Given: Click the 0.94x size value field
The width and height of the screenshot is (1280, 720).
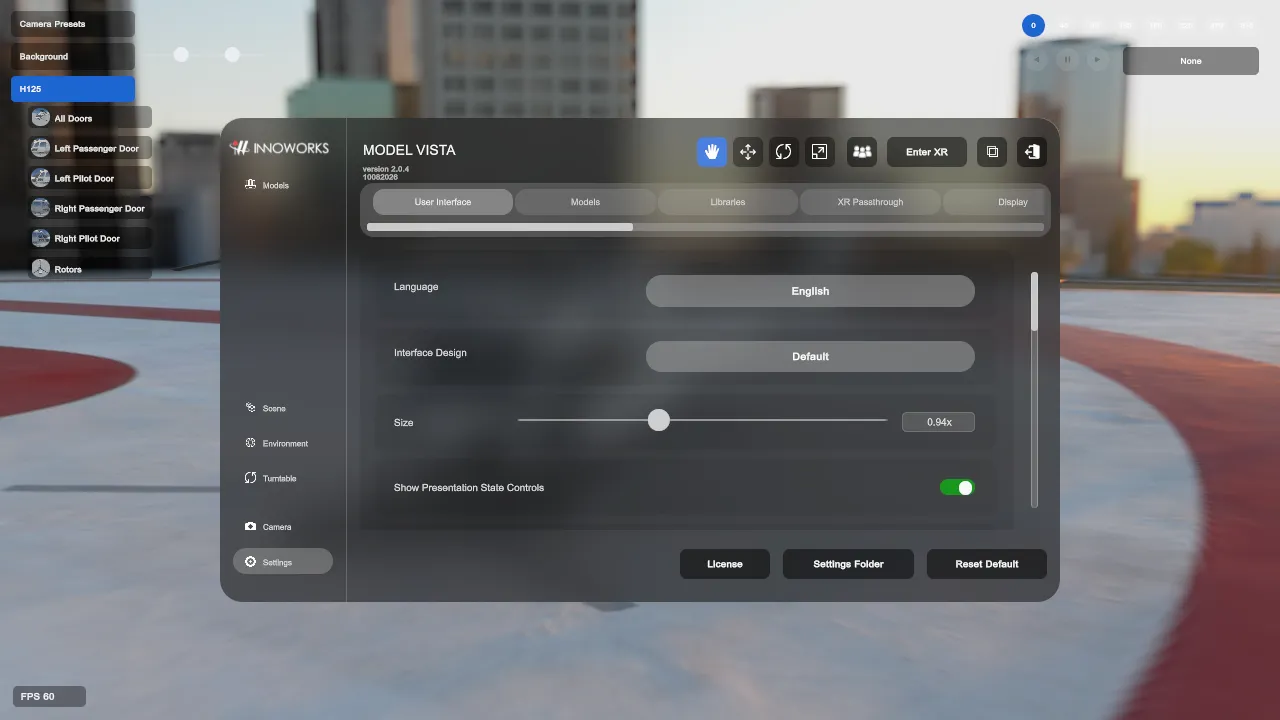Looking at the screenshot, I should [x=938, y=422].
